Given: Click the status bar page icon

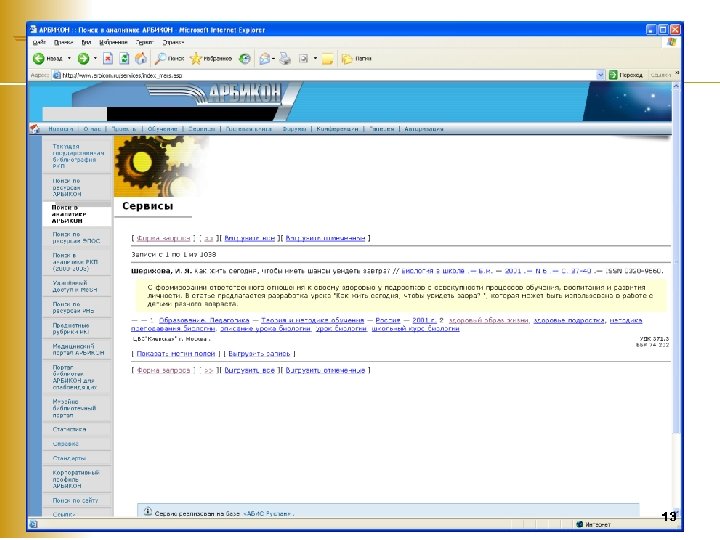Looking at the screenshot, I should 34,524.
